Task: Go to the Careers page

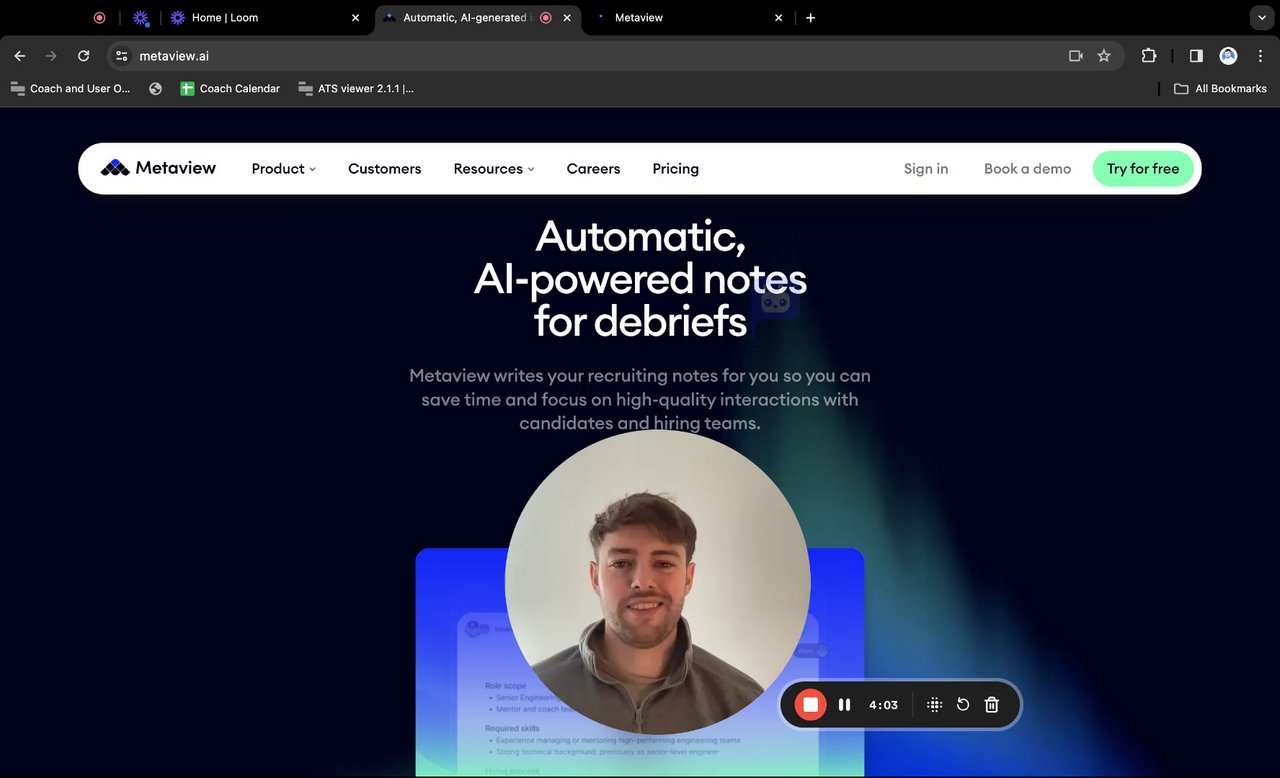Action: click(594, 169)
